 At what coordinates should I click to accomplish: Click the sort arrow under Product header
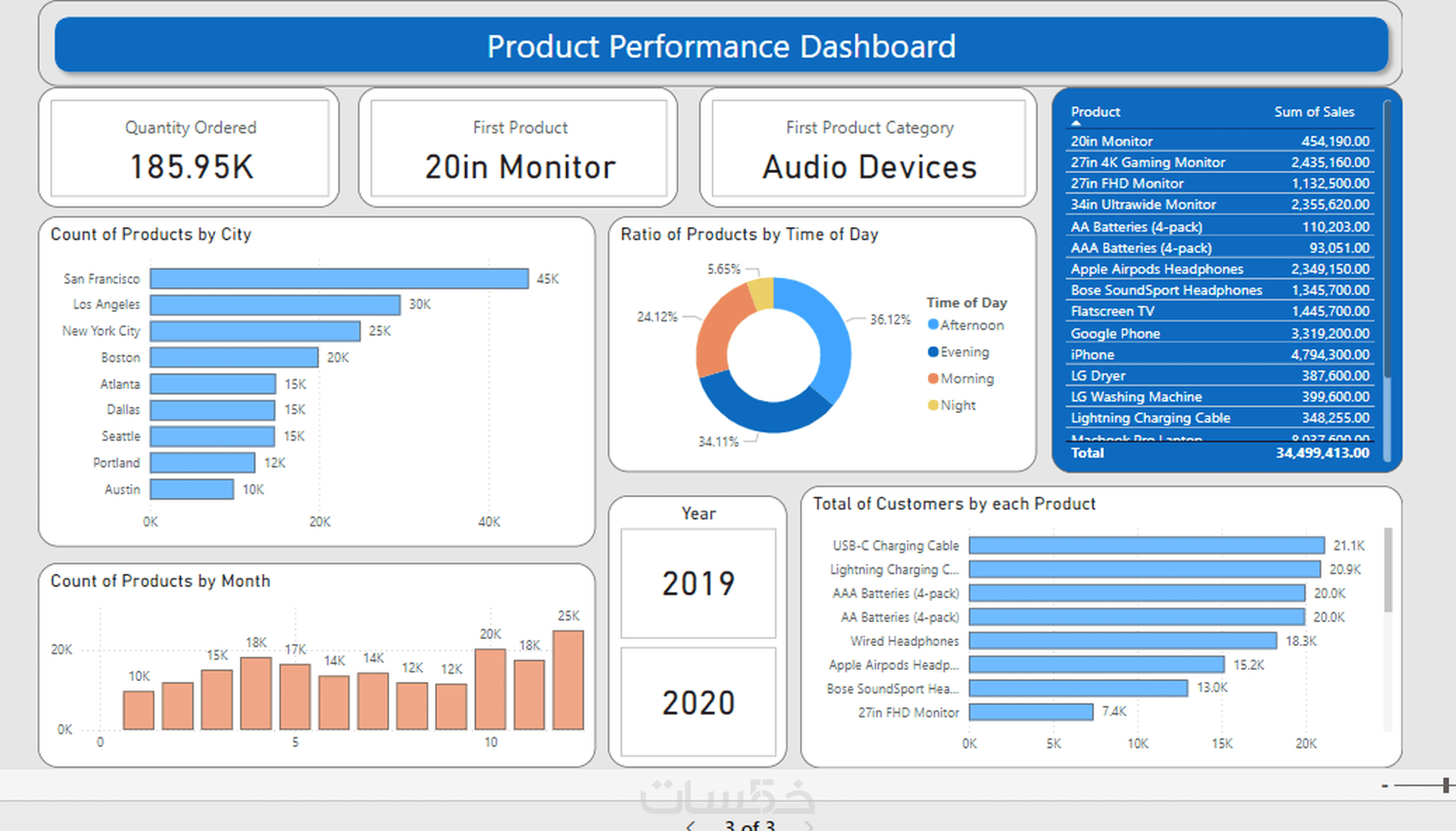coord(1077,123)
